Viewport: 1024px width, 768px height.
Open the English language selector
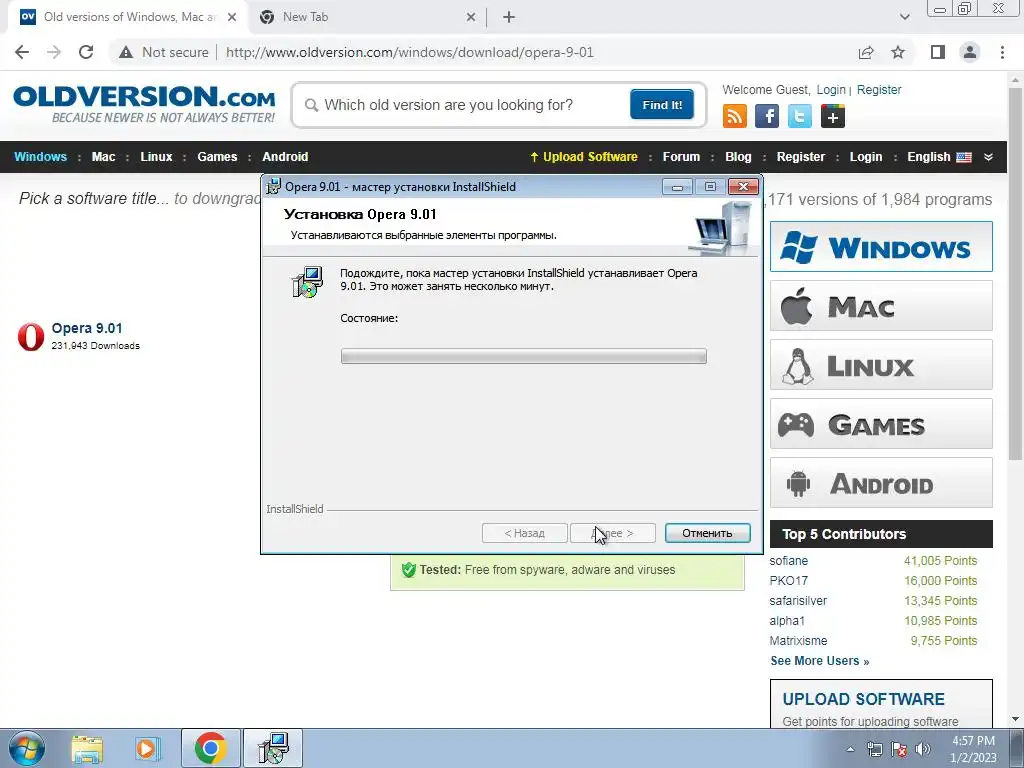[939, 157]
